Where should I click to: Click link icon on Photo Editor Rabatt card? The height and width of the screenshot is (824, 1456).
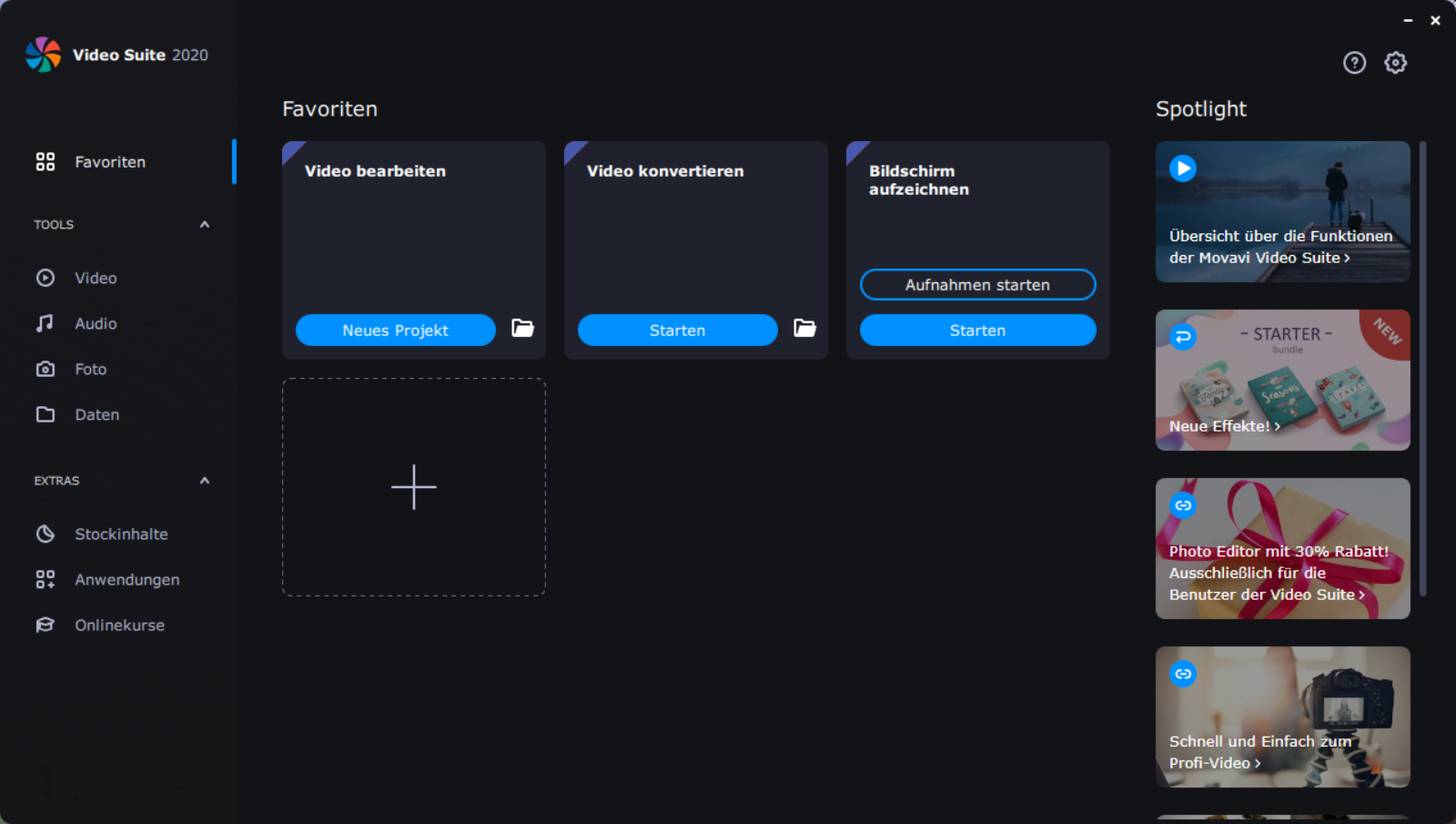click(1183, 505)
